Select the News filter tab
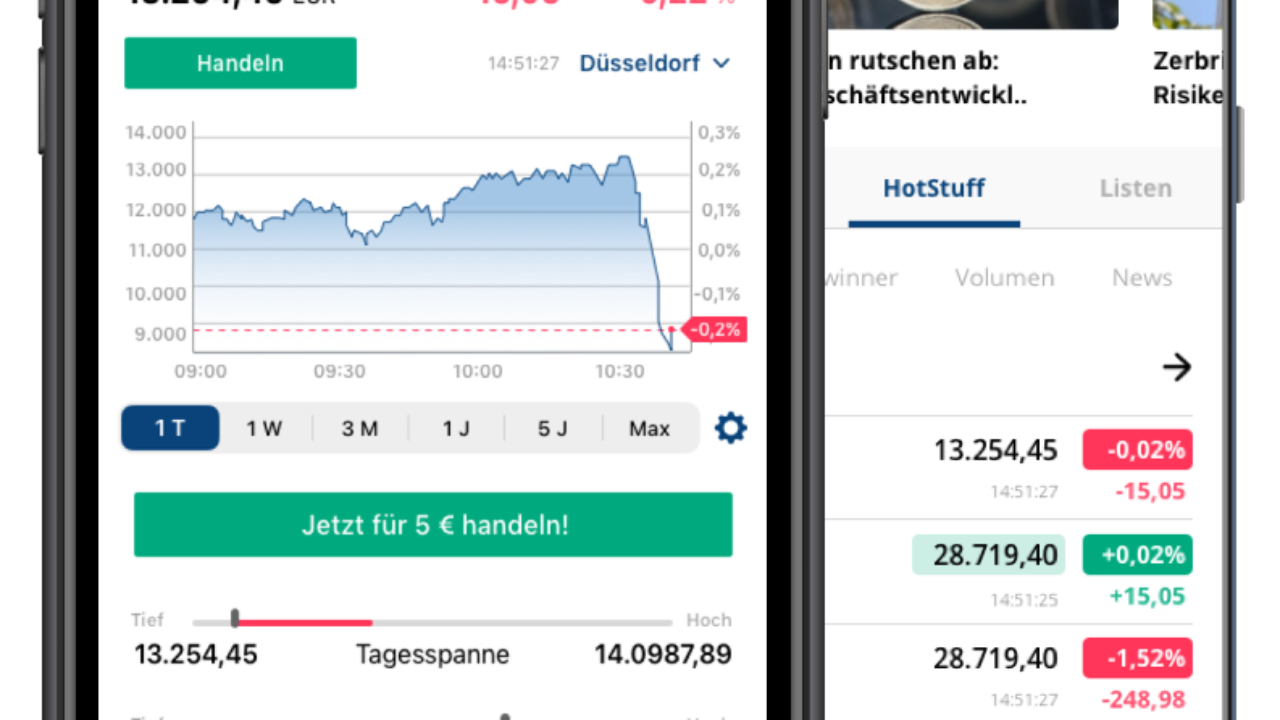 [1142, 278]
